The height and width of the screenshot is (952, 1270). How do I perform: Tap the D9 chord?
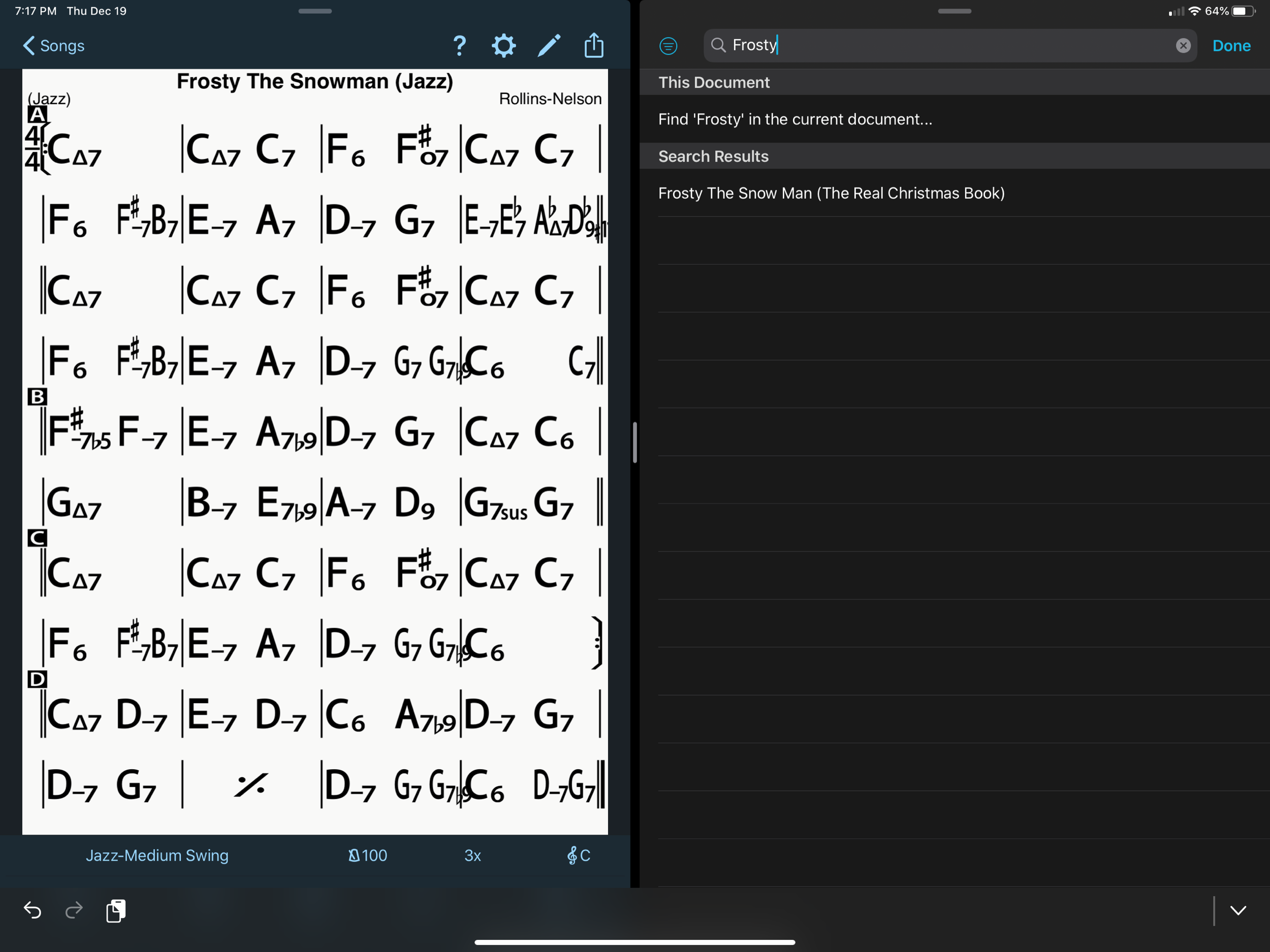point(415,503)
